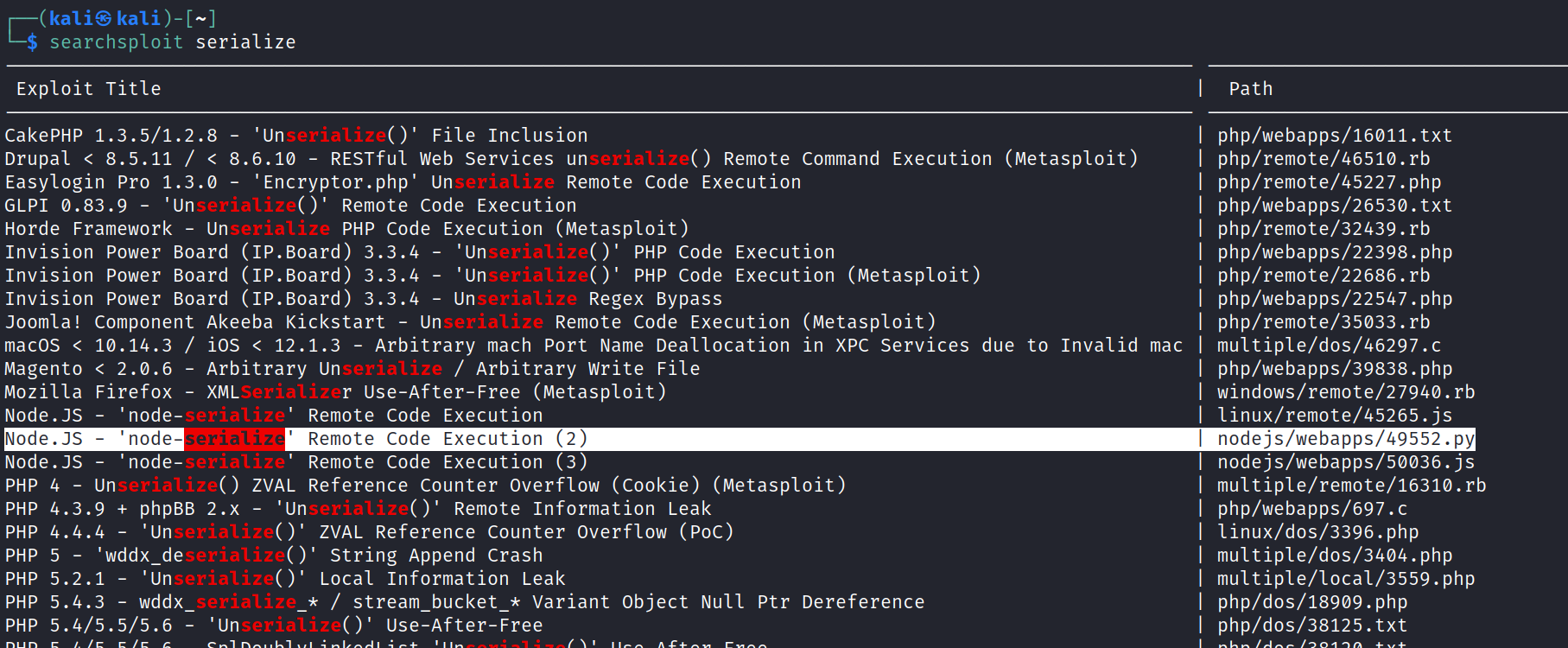Select the Easylogin Pro Encryptor.php exploit entry
Image resolution: width=1568 pixels, height=648 pixels.
(x=403, y=182)
